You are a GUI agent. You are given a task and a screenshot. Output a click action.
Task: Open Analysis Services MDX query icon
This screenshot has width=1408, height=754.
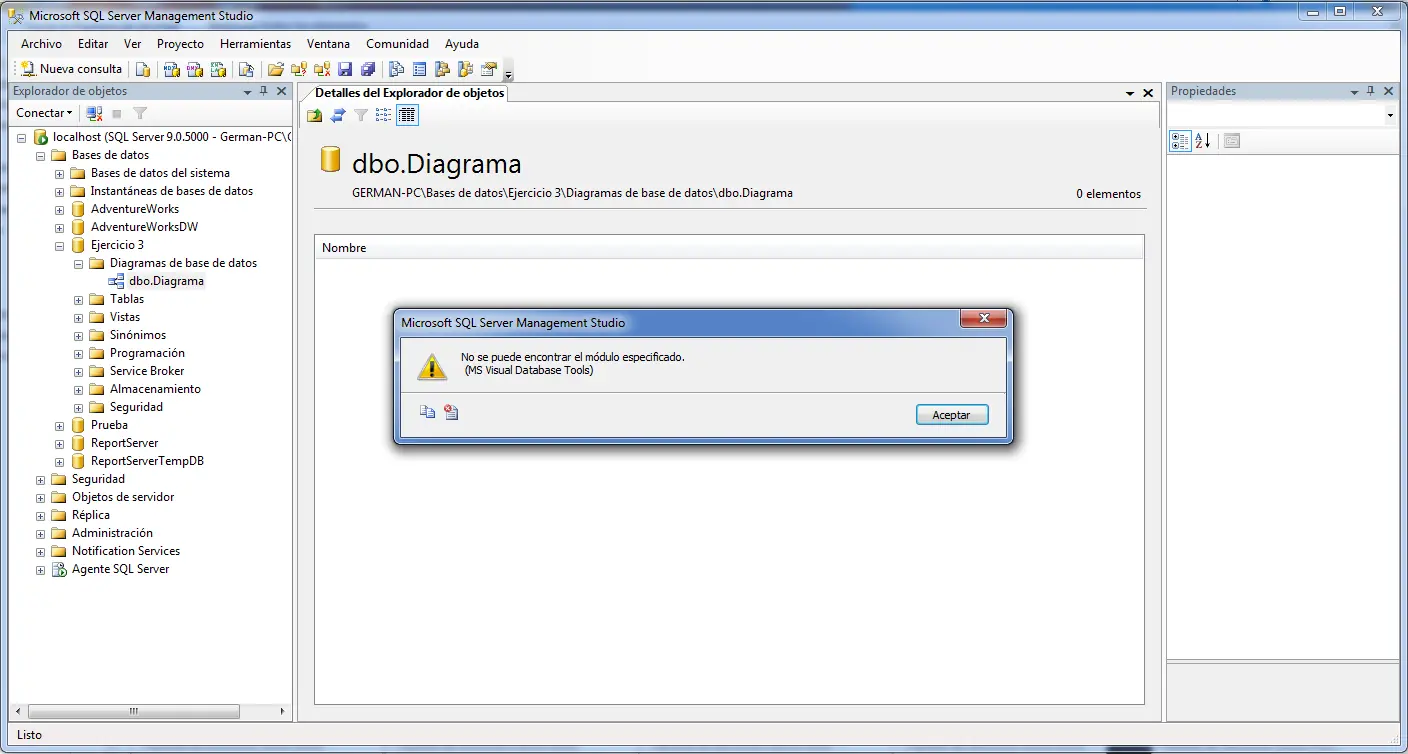click(171, 69)
